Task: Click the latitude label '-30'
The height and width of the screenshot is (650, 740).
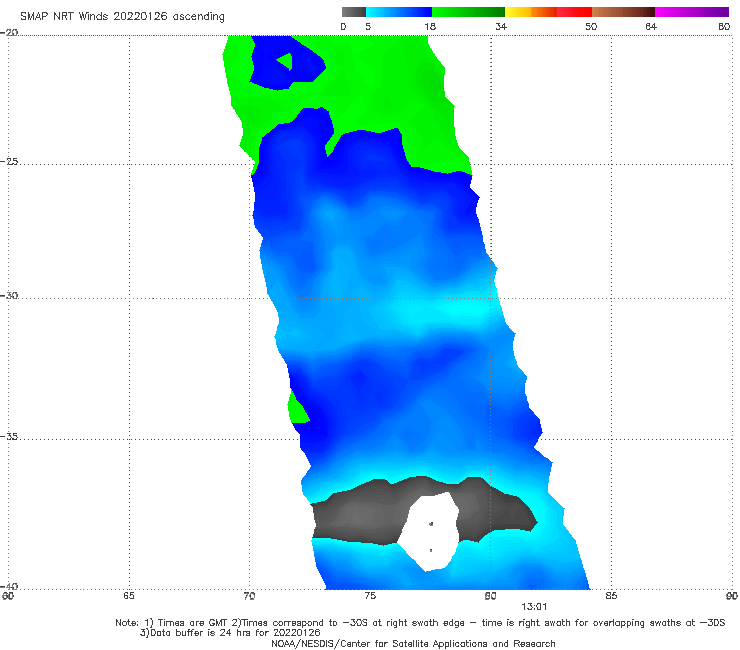Action: tap(9, 295)
